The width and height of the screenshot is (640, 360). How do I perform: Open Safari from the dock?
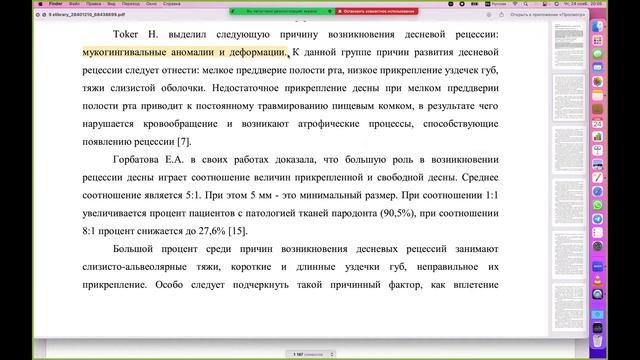point(597,191)
